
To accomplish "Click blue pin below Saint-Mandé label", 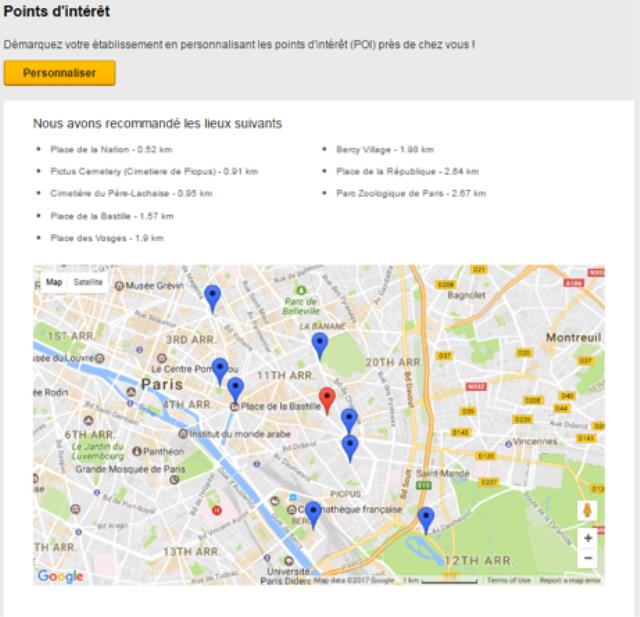I will (x=426, y=520).
